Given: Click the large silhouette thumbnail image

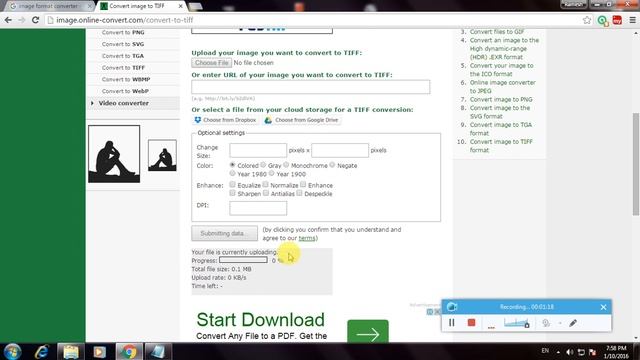Looking at the screenshot, I should (114, 154).
